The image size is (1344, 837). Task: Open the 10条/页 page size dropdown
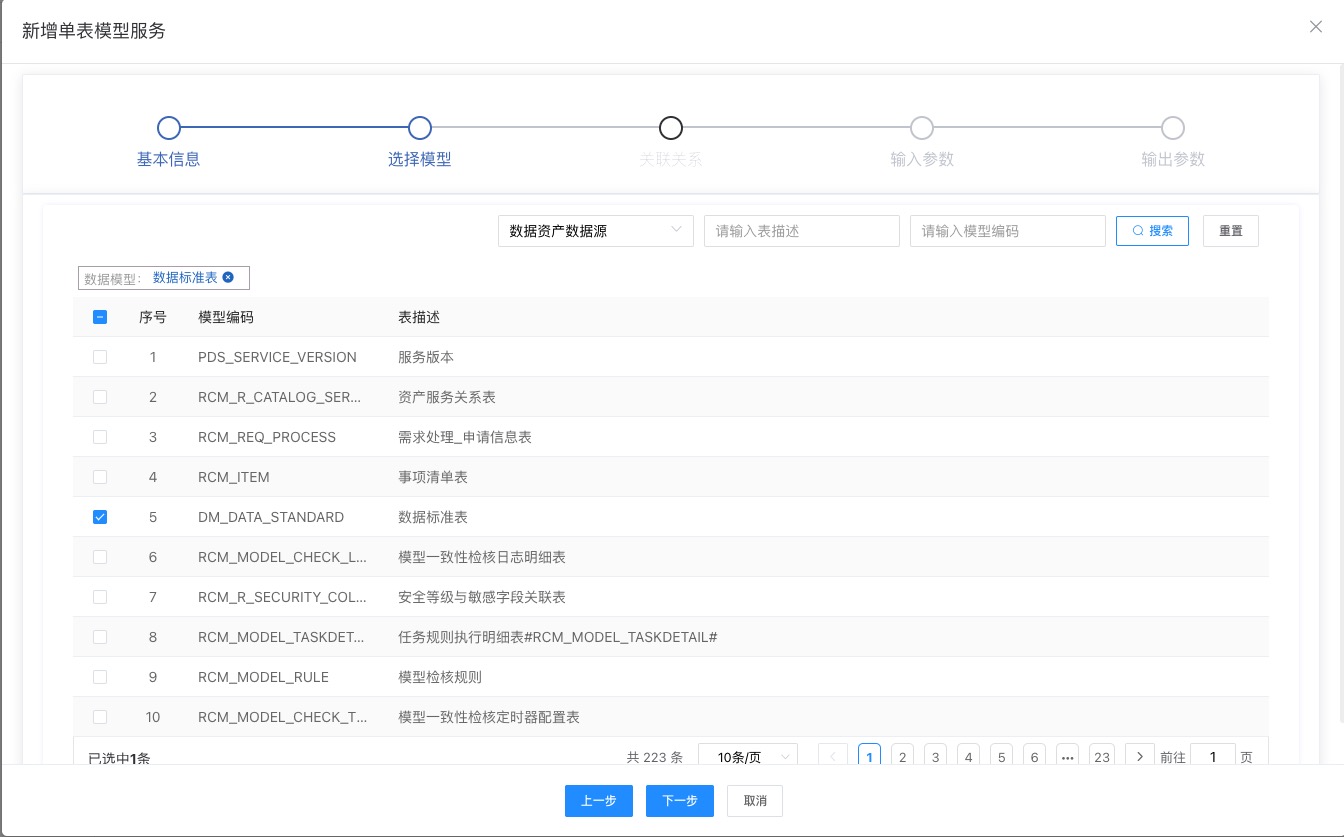coord(748,757)
